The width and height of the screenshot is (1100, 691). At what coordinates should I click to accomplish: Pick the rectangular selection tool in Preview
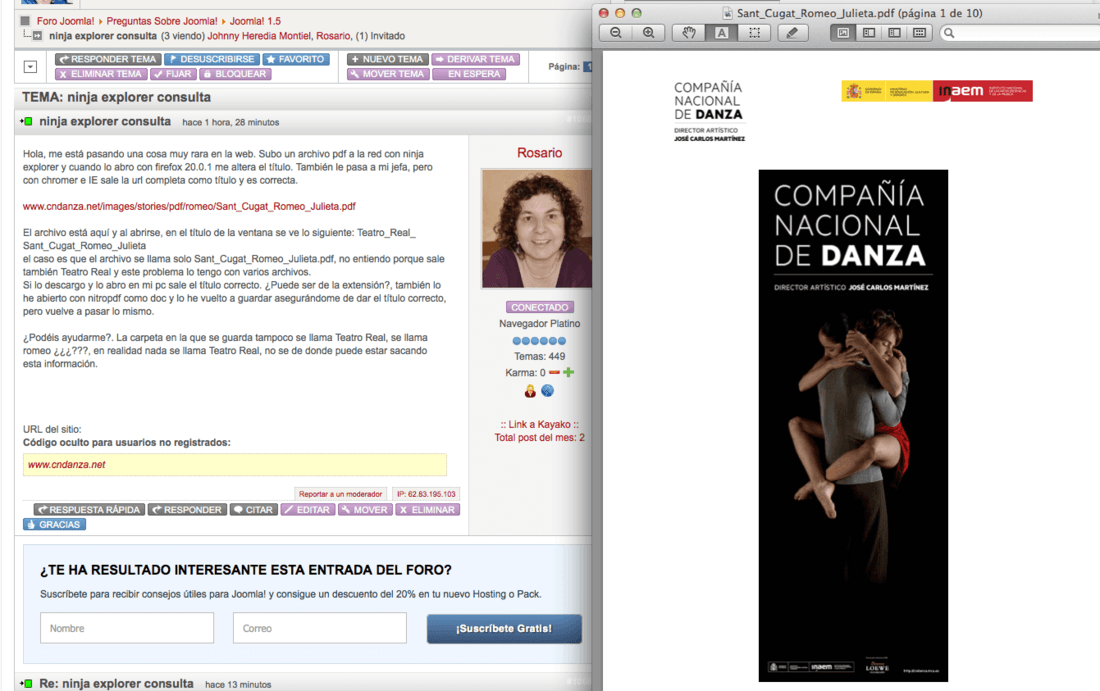pos(754,33)
